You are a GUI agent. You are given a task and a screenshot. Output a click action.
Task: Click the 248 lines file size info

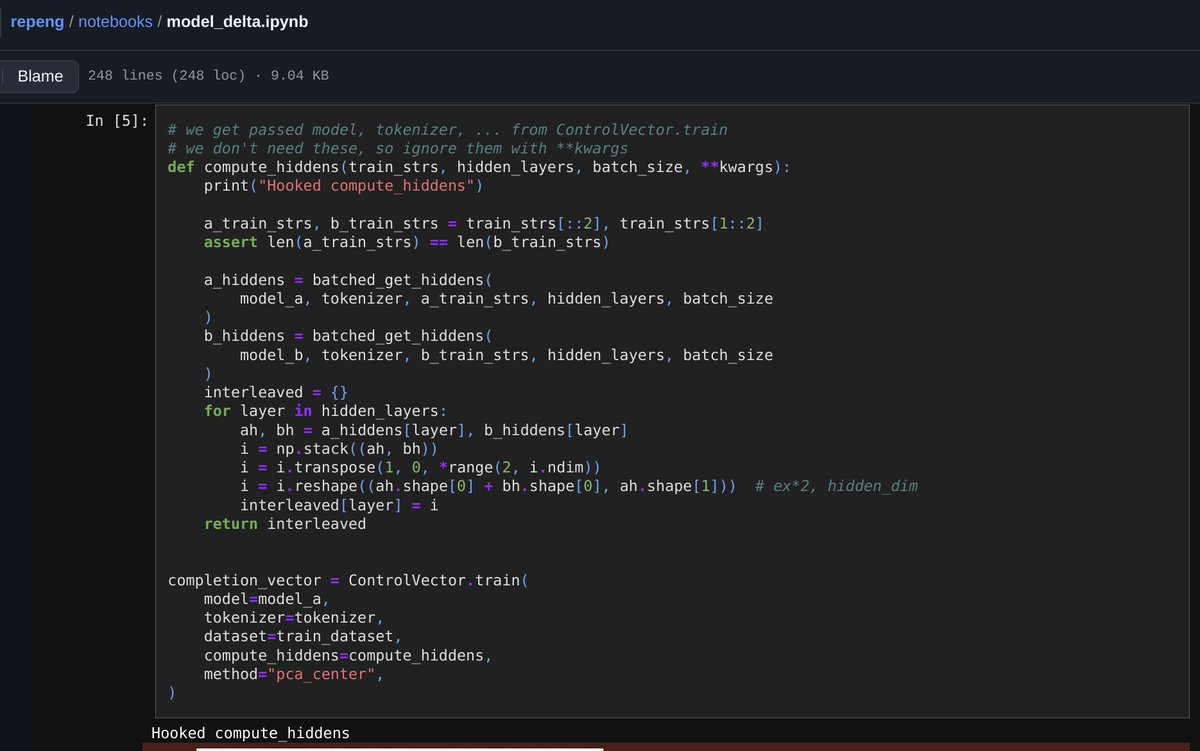pos(208,76)
